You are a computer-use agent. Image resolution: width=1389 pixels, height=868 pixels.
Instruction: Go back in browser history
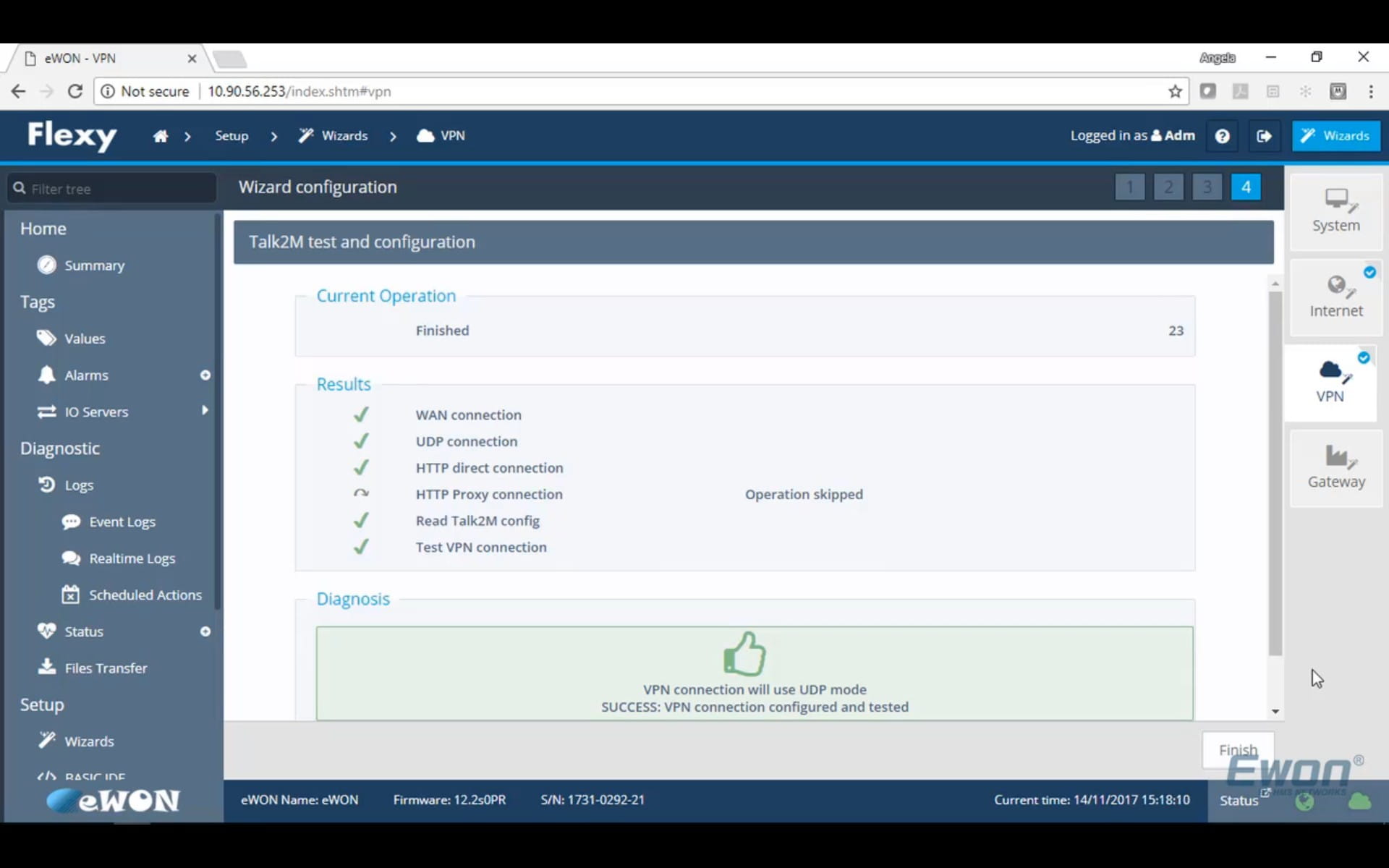click(x=18, y=91)
